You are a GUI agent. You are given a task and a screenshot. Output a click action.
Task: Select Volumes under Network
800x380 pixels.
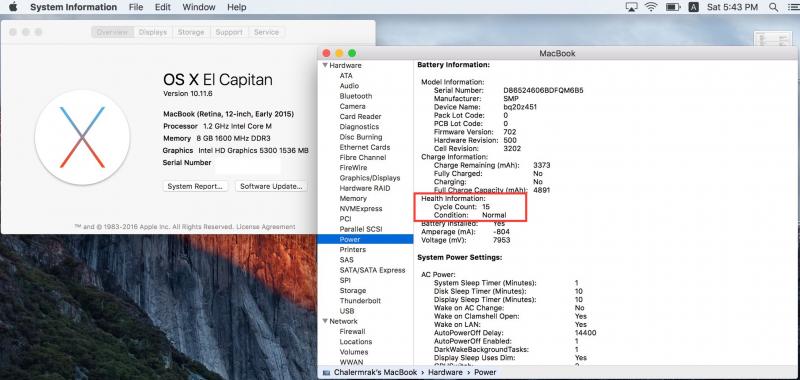[x=354, y=352]
